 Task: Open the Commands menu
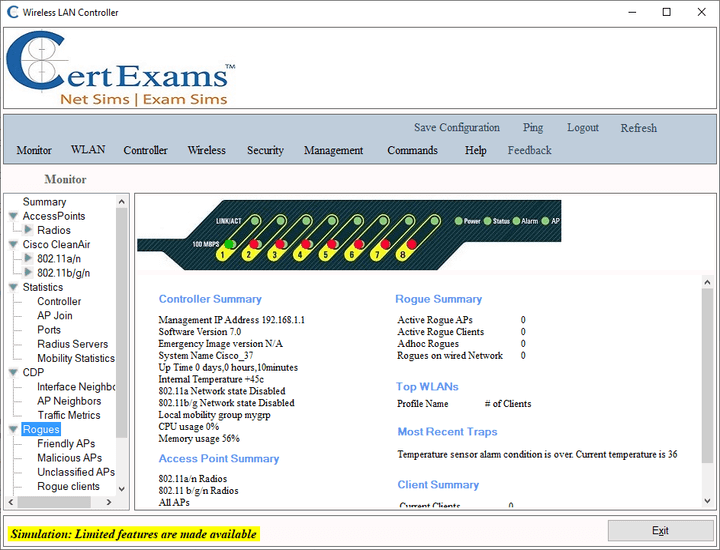(x=412, y=150)
